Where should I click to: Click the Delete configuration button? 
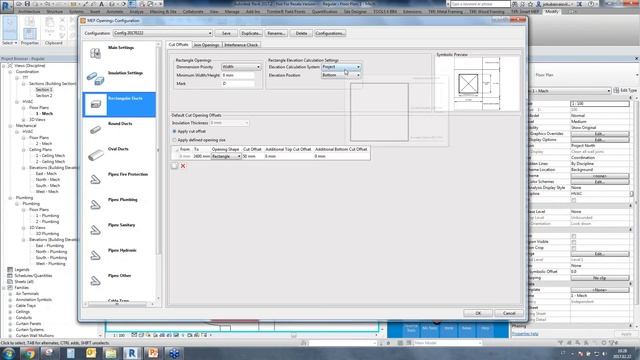coord(301,33)
